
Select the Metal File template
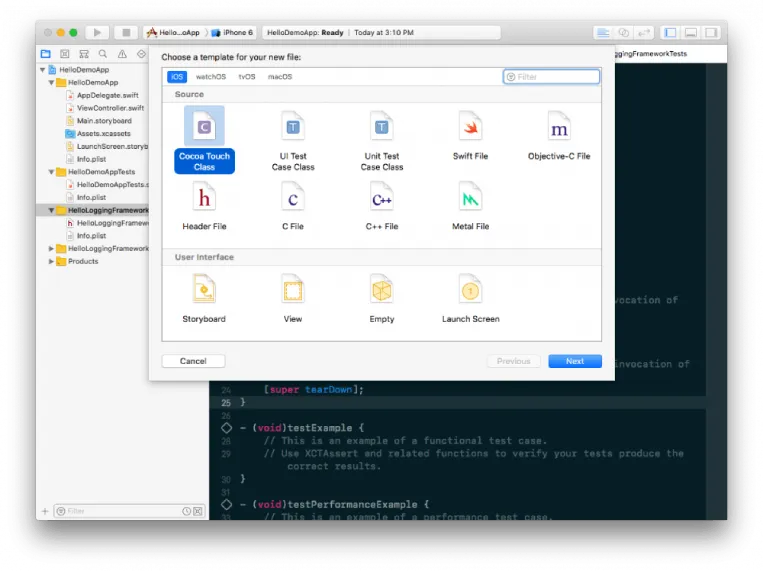click(x=470, y=205)
